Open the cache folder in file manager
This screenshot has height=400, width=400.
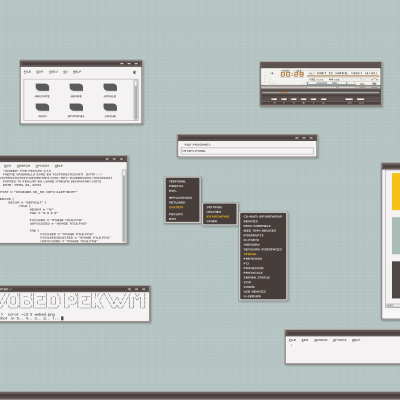click(x=110, y=110)
